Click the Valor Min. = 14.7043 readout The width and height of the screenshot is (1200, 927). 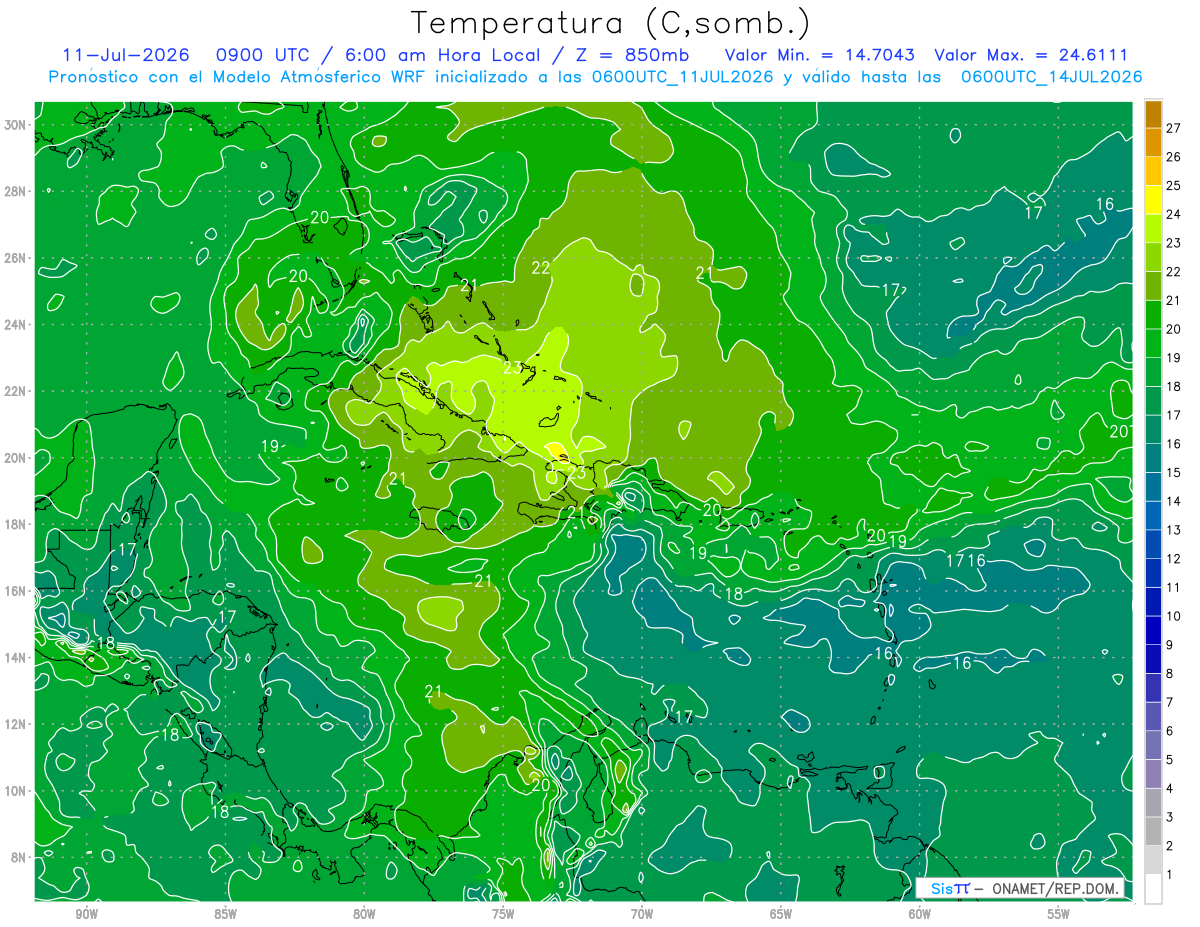click(x=819, y=55)
